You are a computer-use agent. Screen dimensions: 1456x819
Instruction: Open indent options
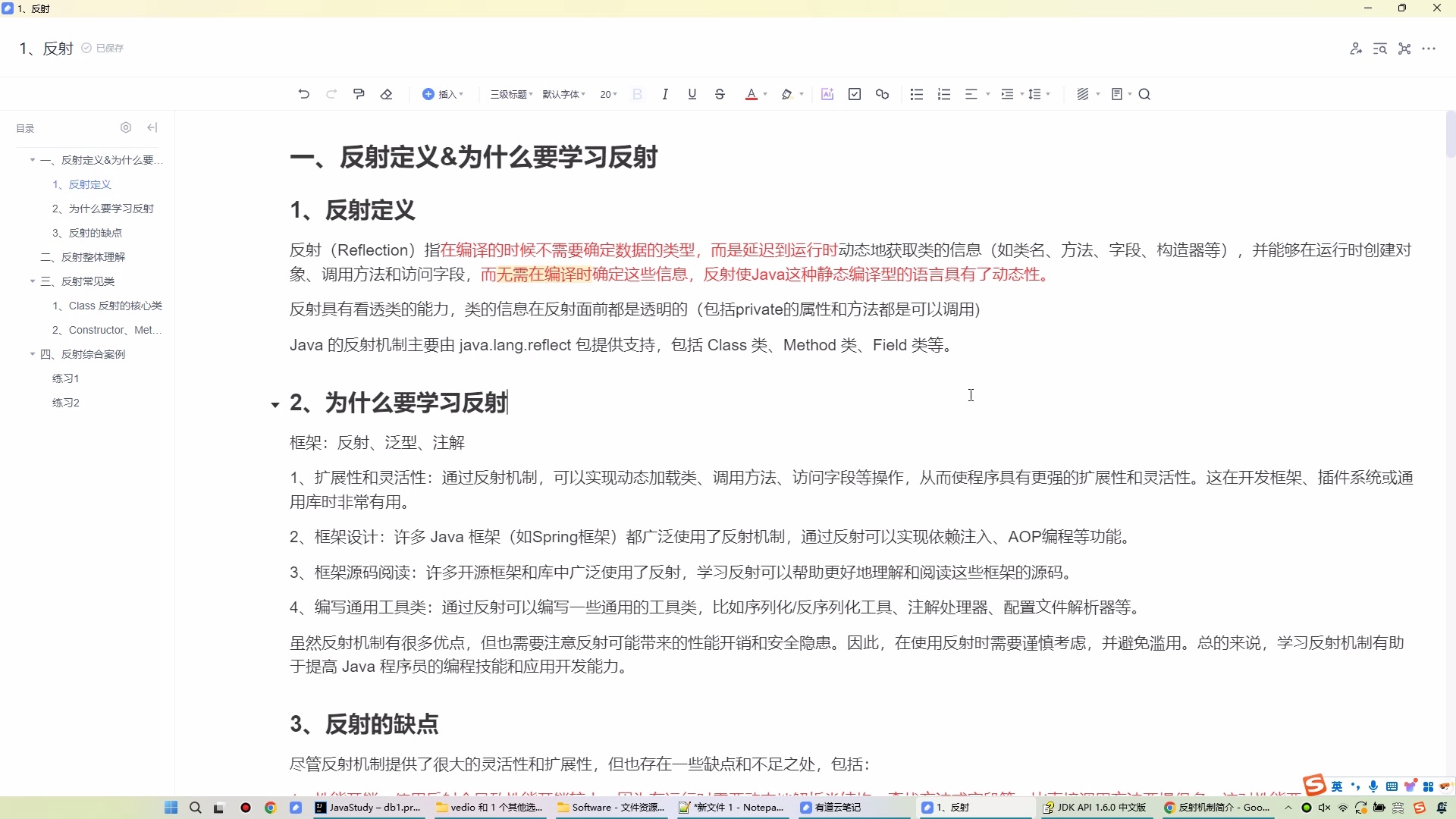(x=1012, y=94)
